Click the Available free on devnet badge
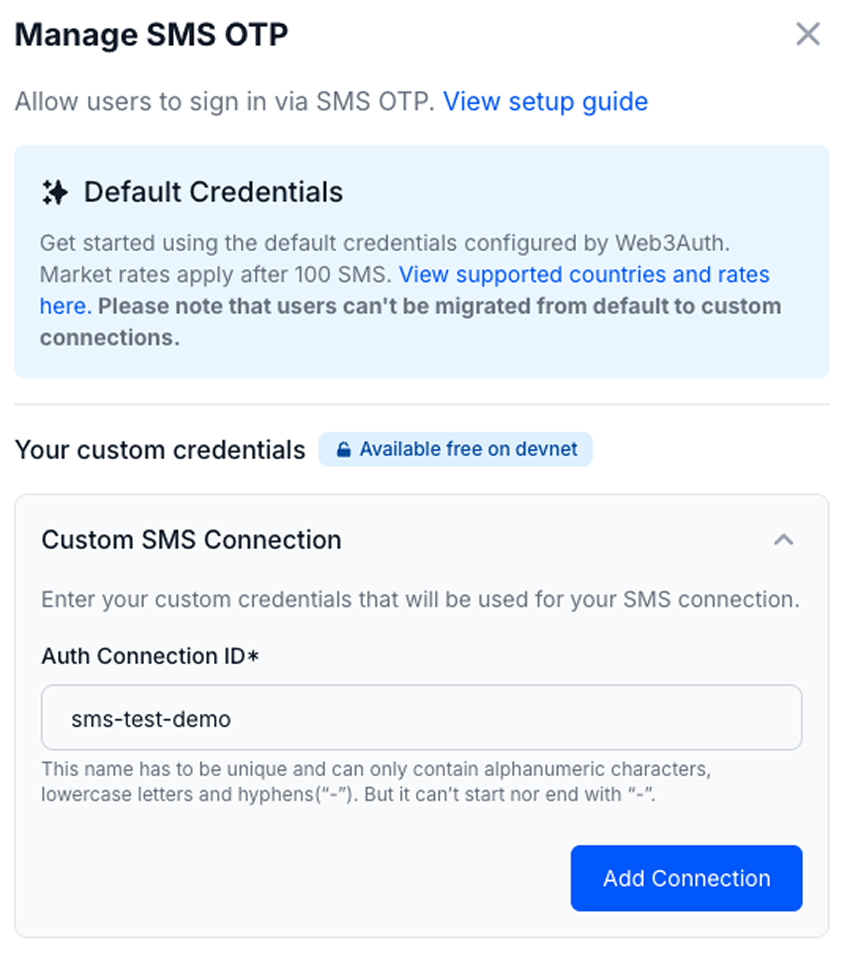850x957 pixels. [456, 449]
